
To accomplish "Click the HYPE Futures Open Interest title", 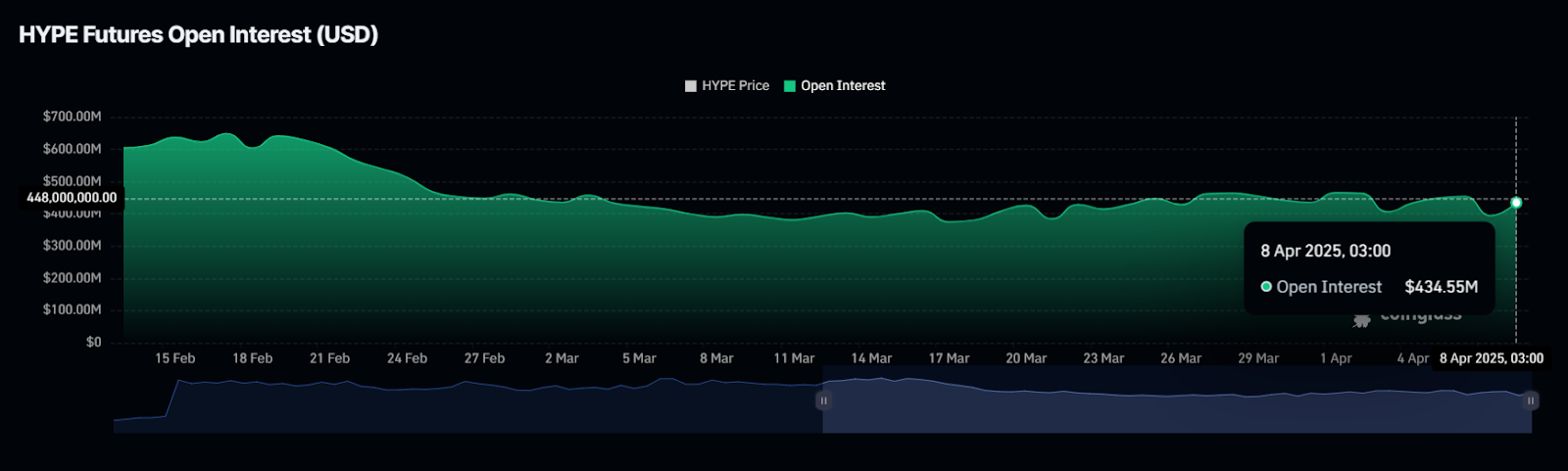I will [198, 35].
